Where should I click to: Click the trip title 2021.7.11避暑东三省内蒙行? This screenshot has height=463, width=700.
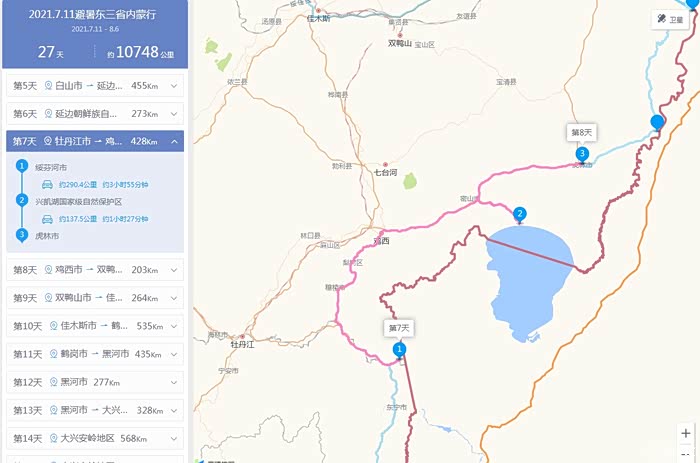click(x=92, y=14)
